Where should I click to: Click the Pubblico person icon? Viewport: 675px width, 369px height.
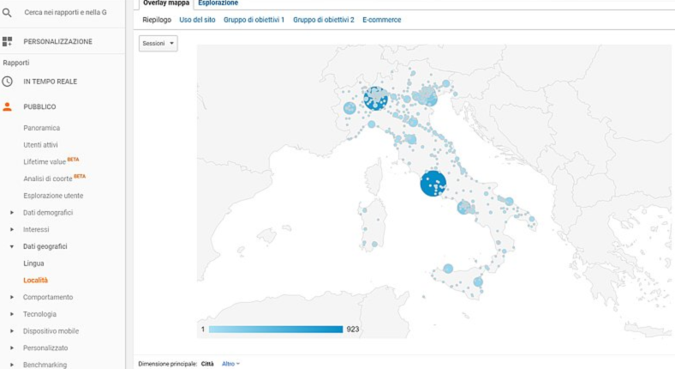coord(7,107)
